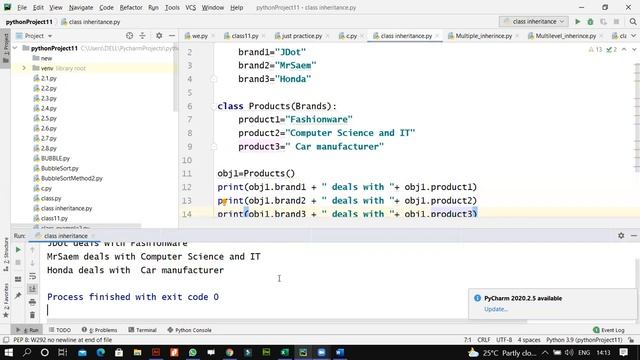Click the warnings count indicator in editor
Viewport: 640px width, 360px height.
595,49
